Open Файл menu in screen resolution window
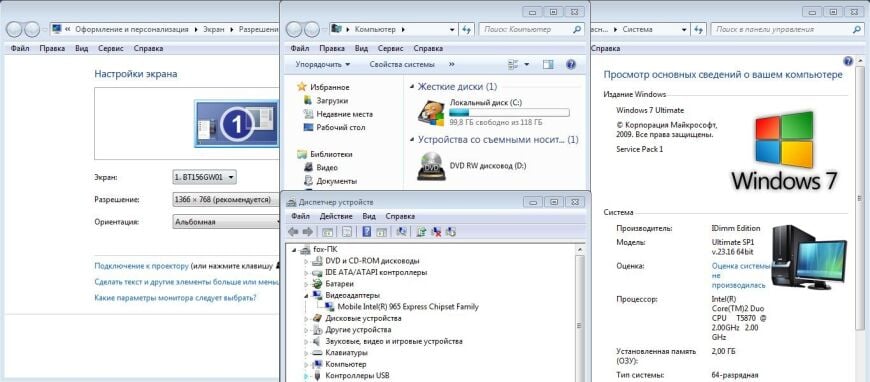The height and width of the screenshot is (382, 870). click(x=19, y=49)
